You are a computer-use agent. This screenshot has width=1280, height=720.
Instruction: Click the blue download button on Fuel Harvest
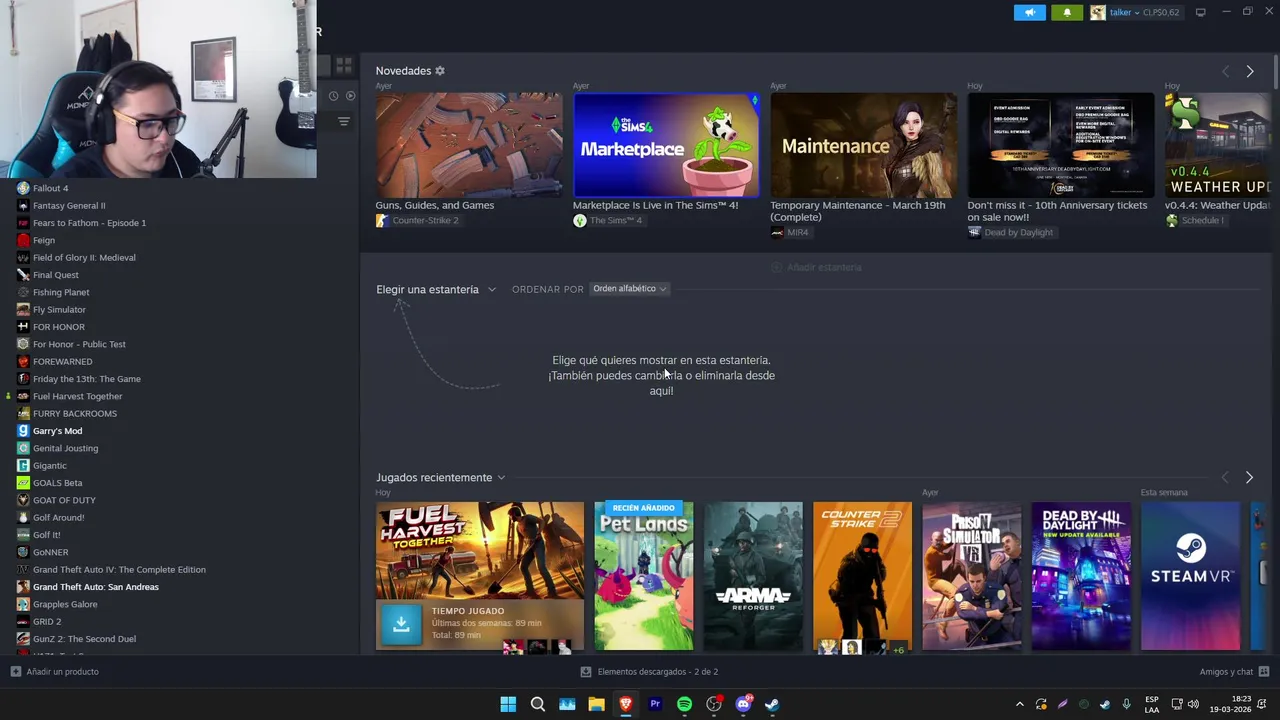coord(401,624)
